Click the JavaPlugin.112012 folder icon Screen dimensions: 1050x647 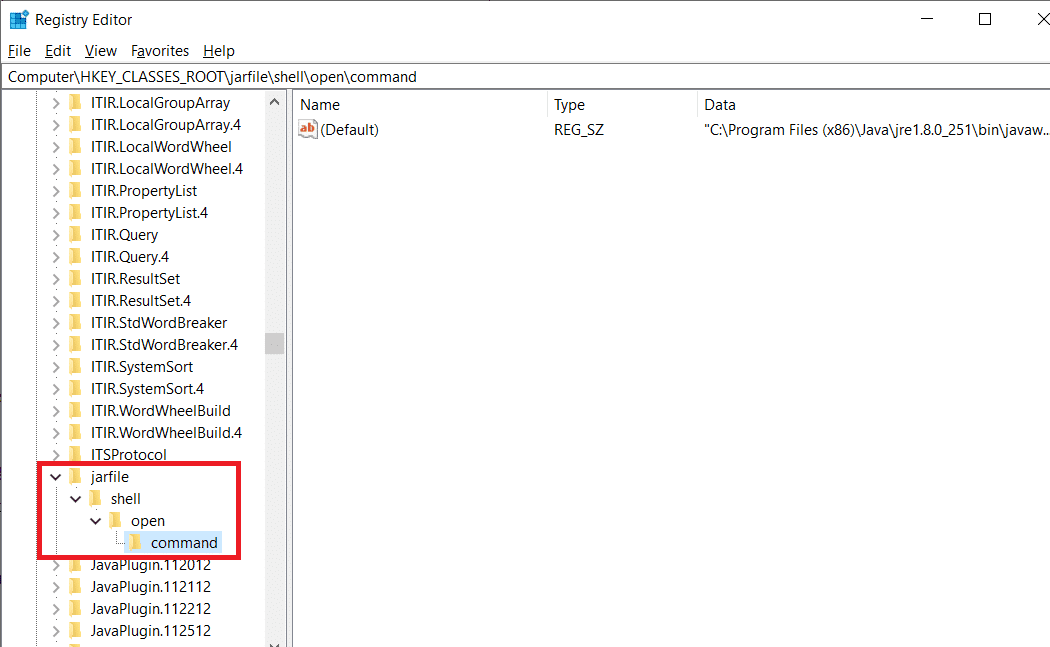[x=76, y=565]
